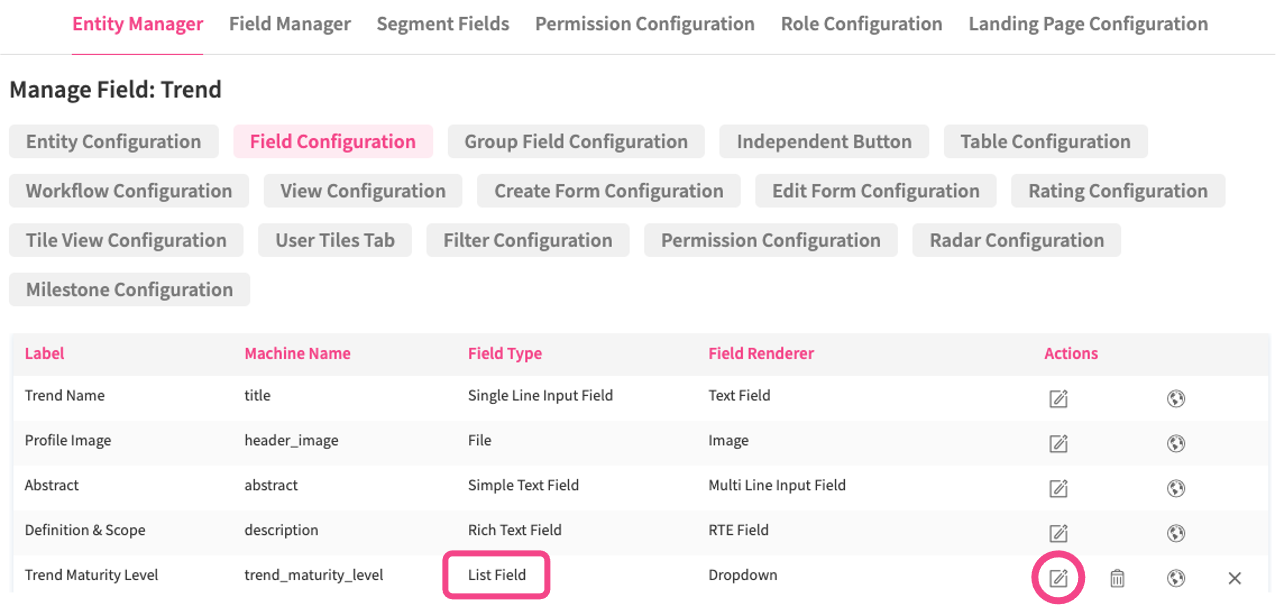The height and width of the screenshot is (606, 1277).
Task: Go to Landing Page Configuration tab
Action: [x=1088, y=24]
